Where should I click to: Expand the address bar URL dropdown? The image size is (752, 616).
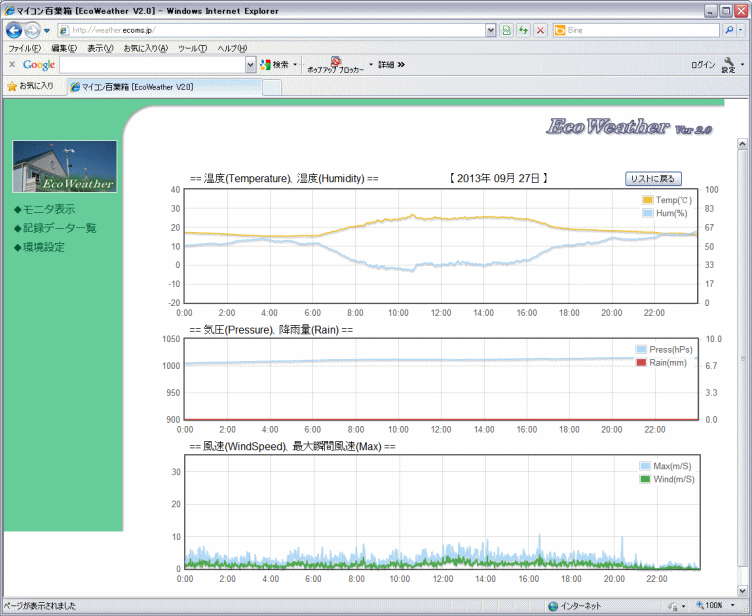click(490, 31)
